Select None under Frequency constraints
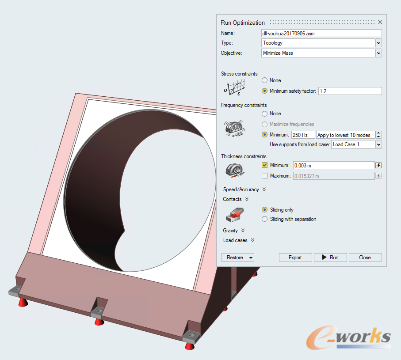 [x=265, y=114]
